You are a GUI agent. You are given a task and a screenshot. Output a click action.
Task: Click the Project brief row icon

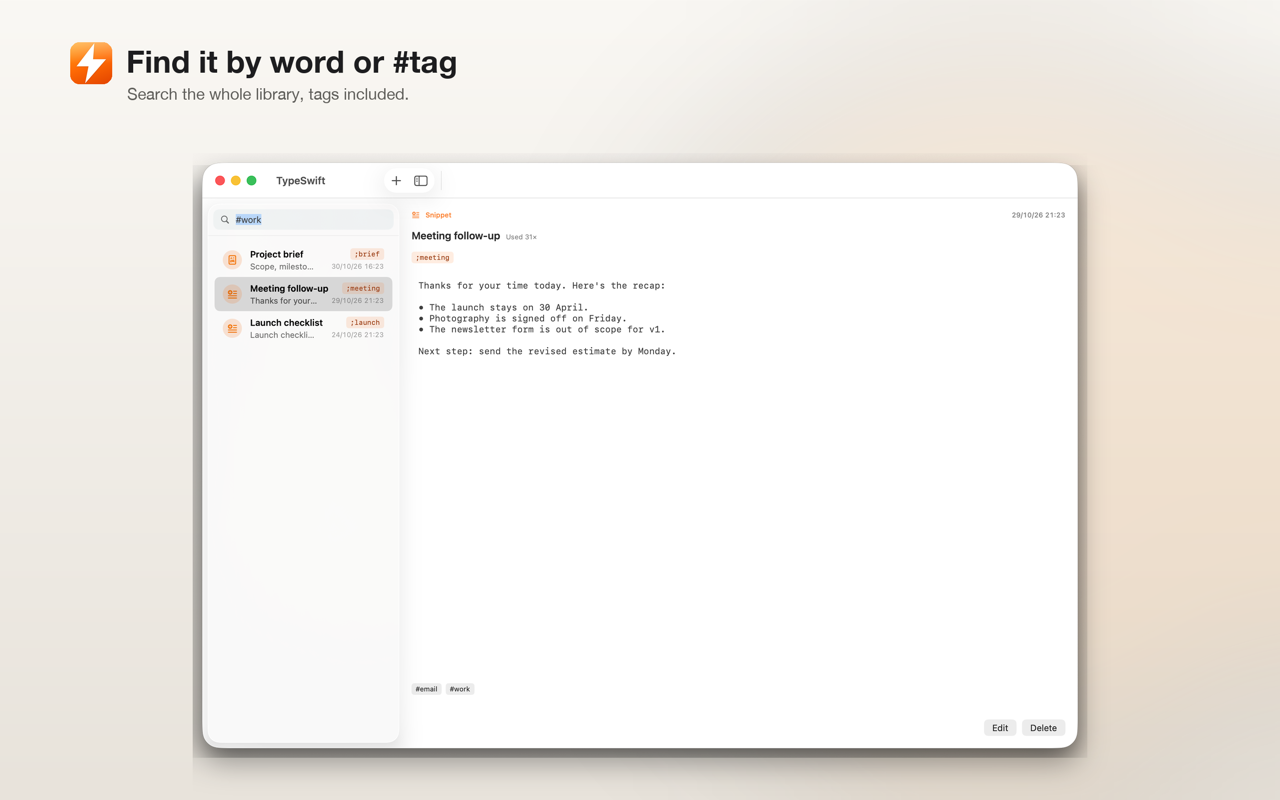click(x=232, y=260)
